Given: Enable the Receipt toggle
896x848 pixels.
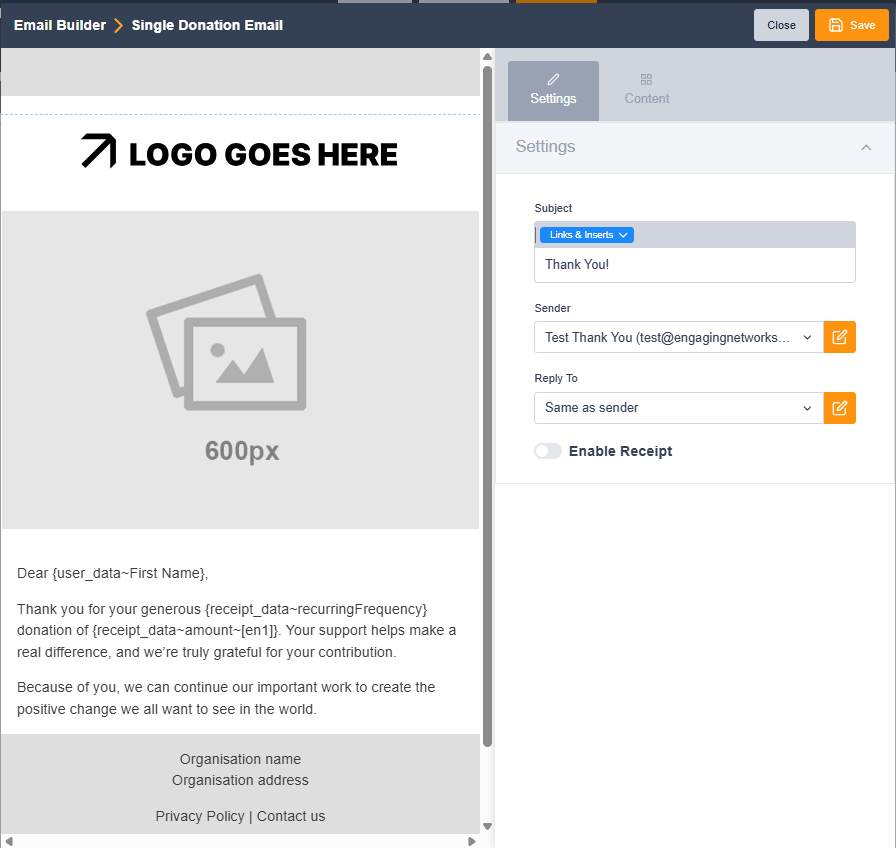Looking at the screenshot, I should click(548, 451).
